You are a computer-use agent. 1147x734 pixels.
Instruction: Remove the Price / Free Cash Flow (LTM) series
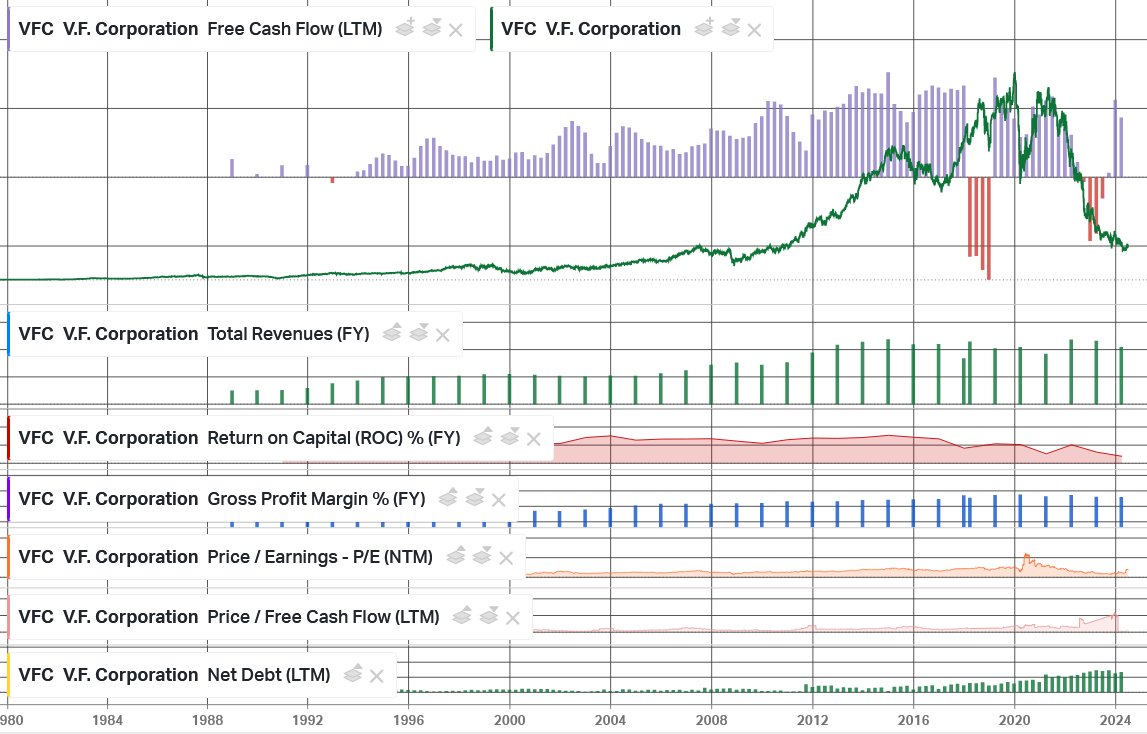[513, 618]
